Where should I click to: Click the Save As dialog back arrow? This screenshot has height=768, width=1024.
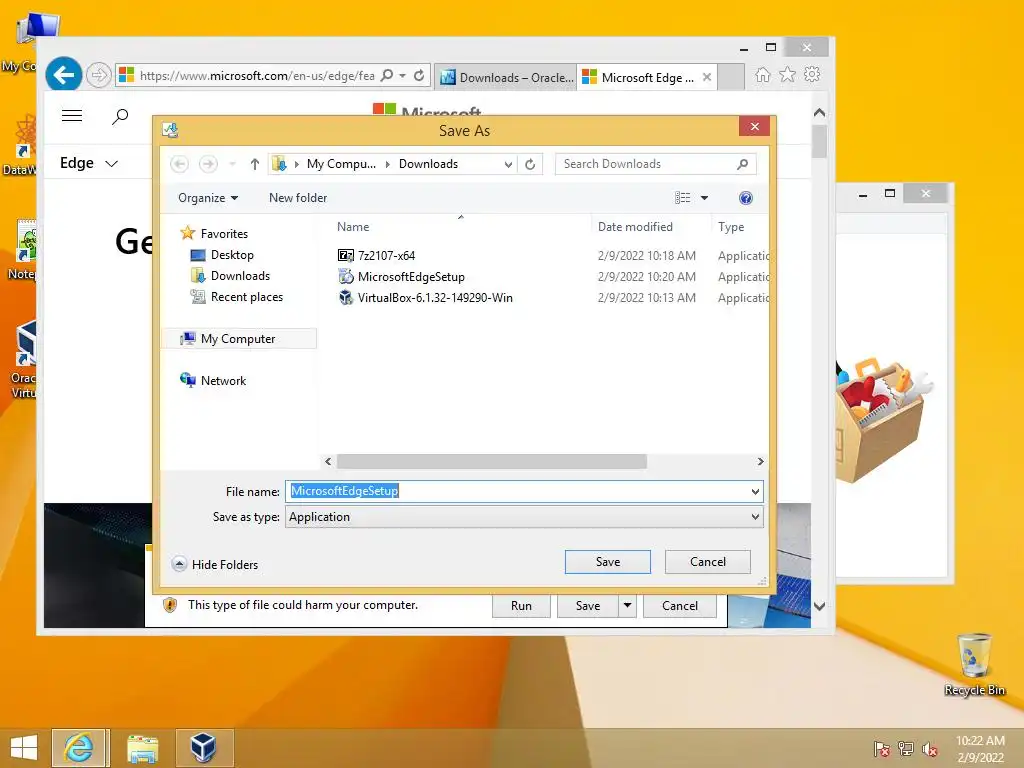(x=180, y=164)
